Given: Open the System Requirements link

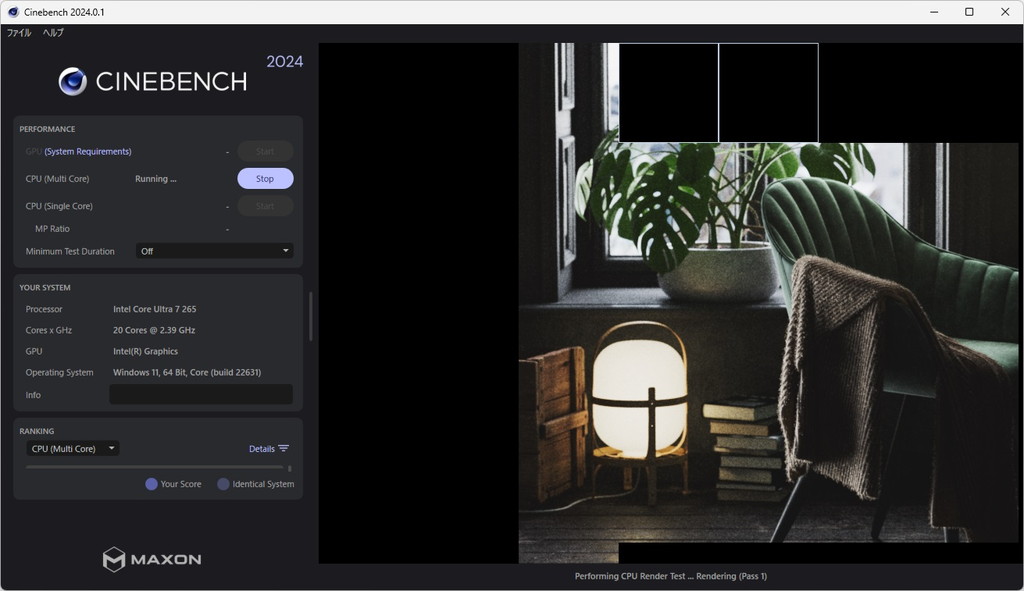Looking at the screenshot, I should click(x=88, y=152).
